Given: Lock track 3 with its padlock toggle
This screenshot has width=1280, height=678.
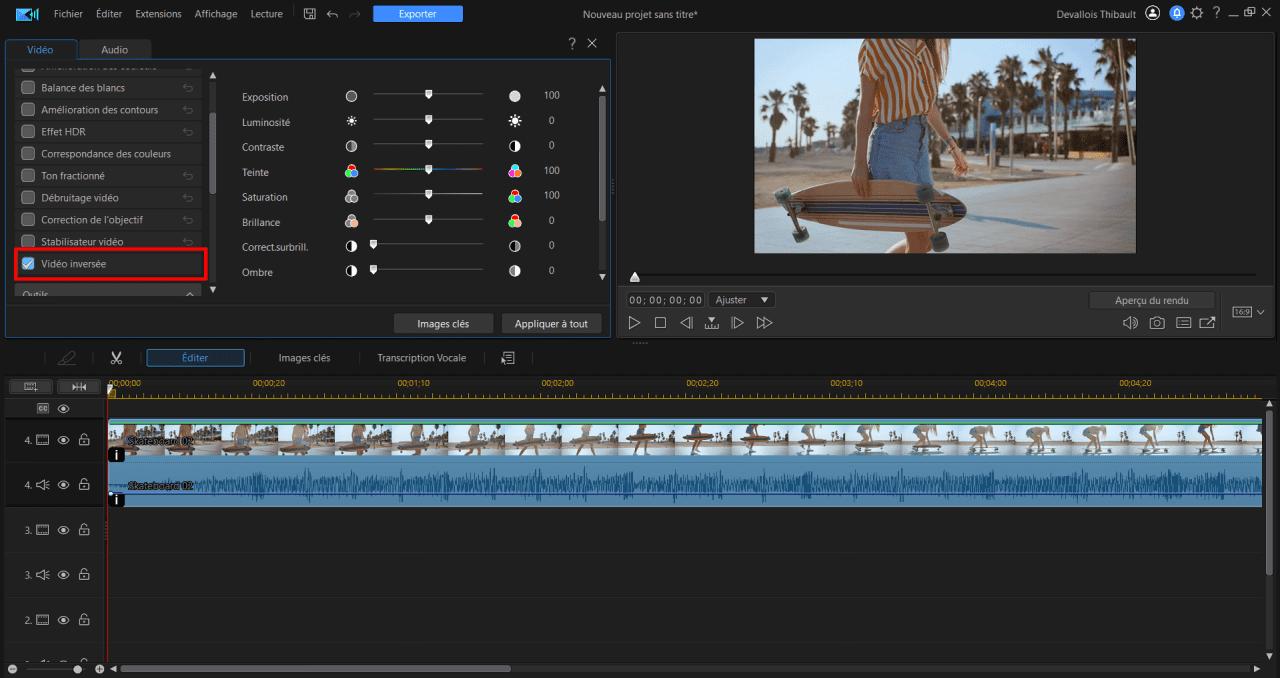Looking at the screenshot, I should tap(84, 529).
